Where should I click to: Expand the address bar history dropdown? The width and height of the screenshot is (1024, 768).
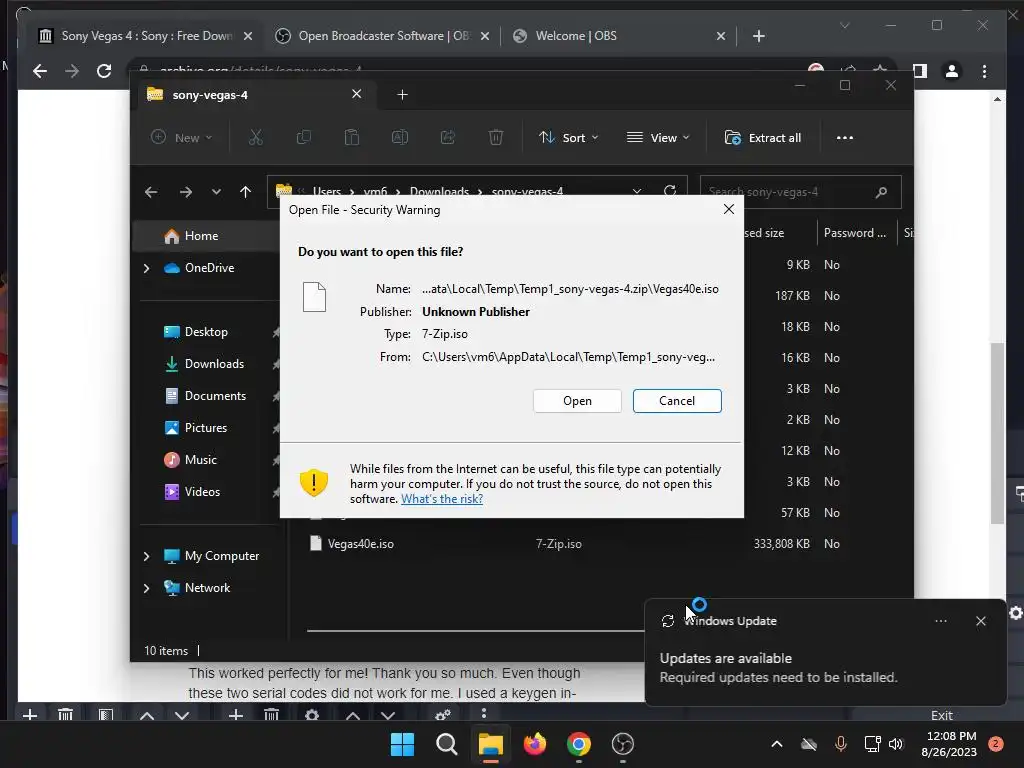[x=637, y=191]
